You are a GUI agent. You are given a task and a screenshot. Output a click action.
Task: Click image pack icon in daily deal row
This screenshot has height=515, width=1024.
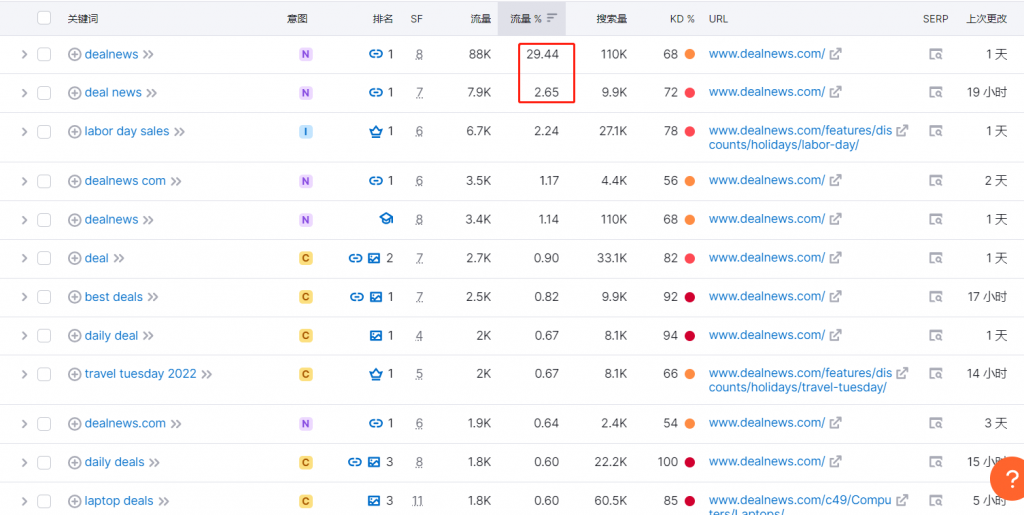tap(376, 336)
